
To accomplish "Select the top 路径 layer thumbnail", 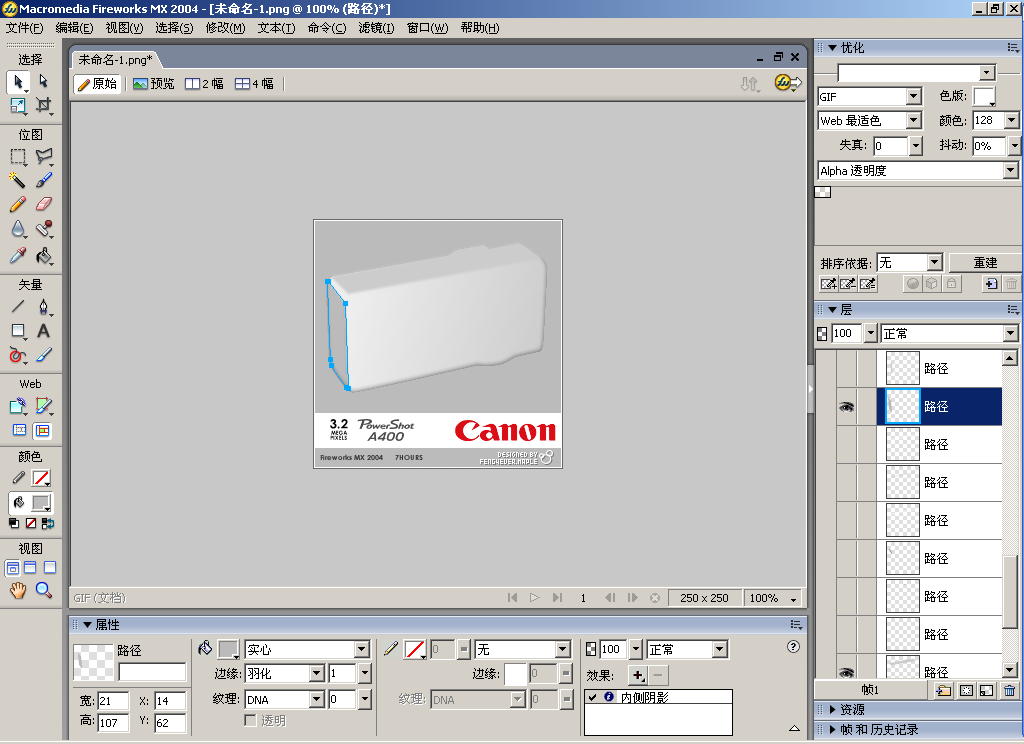I will [x=903, y=368].
